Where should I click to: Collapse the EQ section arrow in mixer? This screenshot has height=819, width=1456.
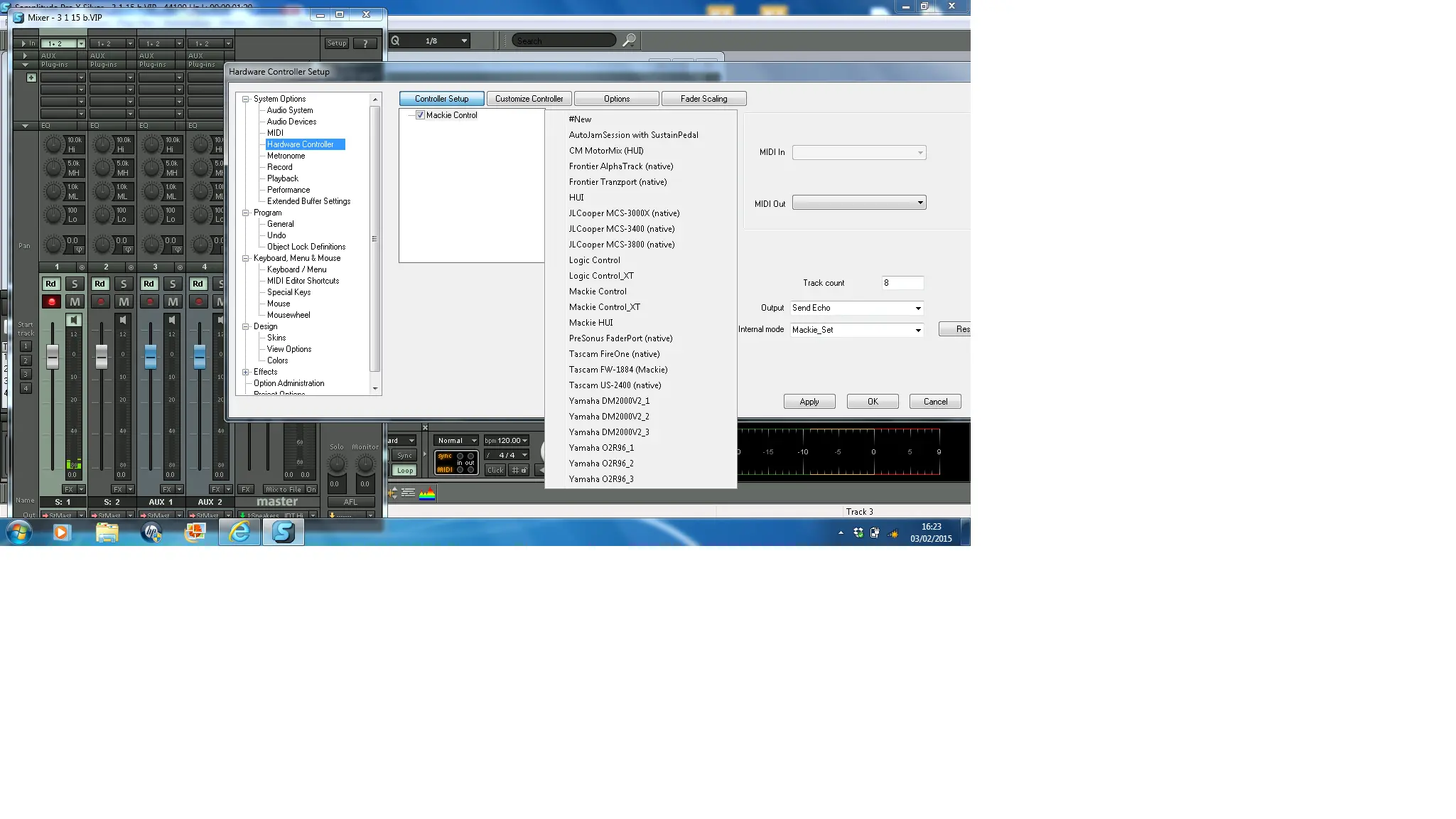pos(25,126)
